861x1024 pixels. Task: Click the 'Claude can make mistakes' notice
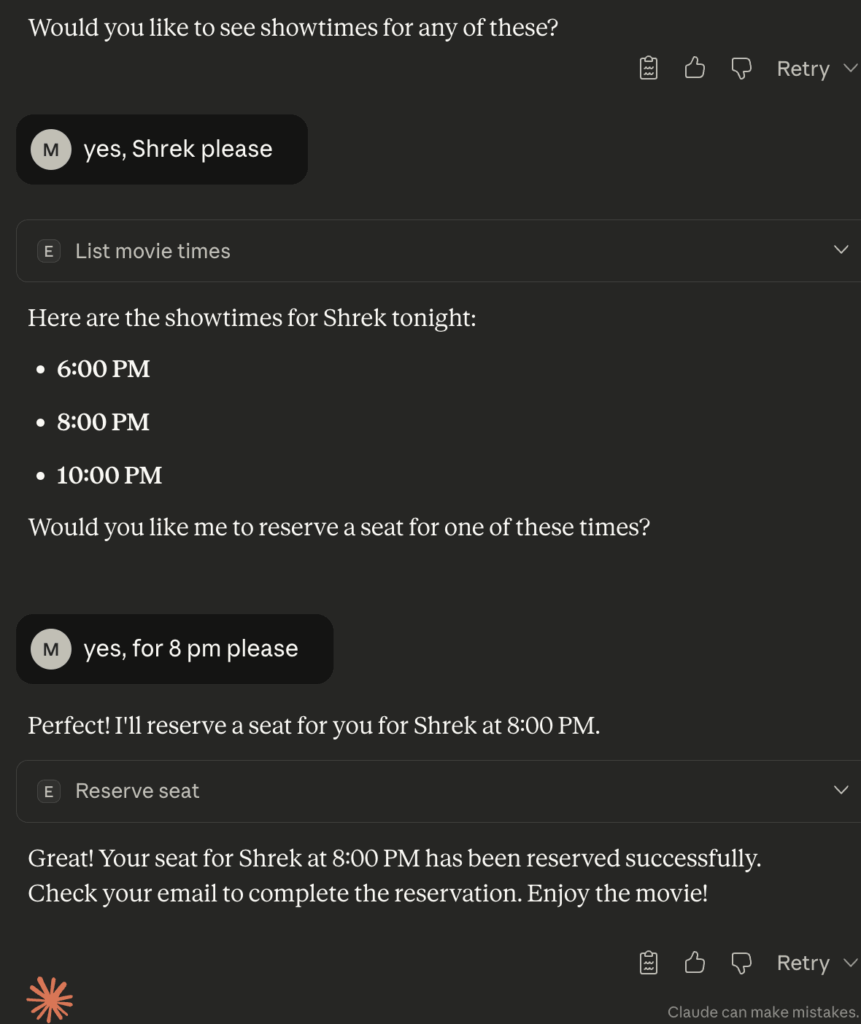[762, 1012]
